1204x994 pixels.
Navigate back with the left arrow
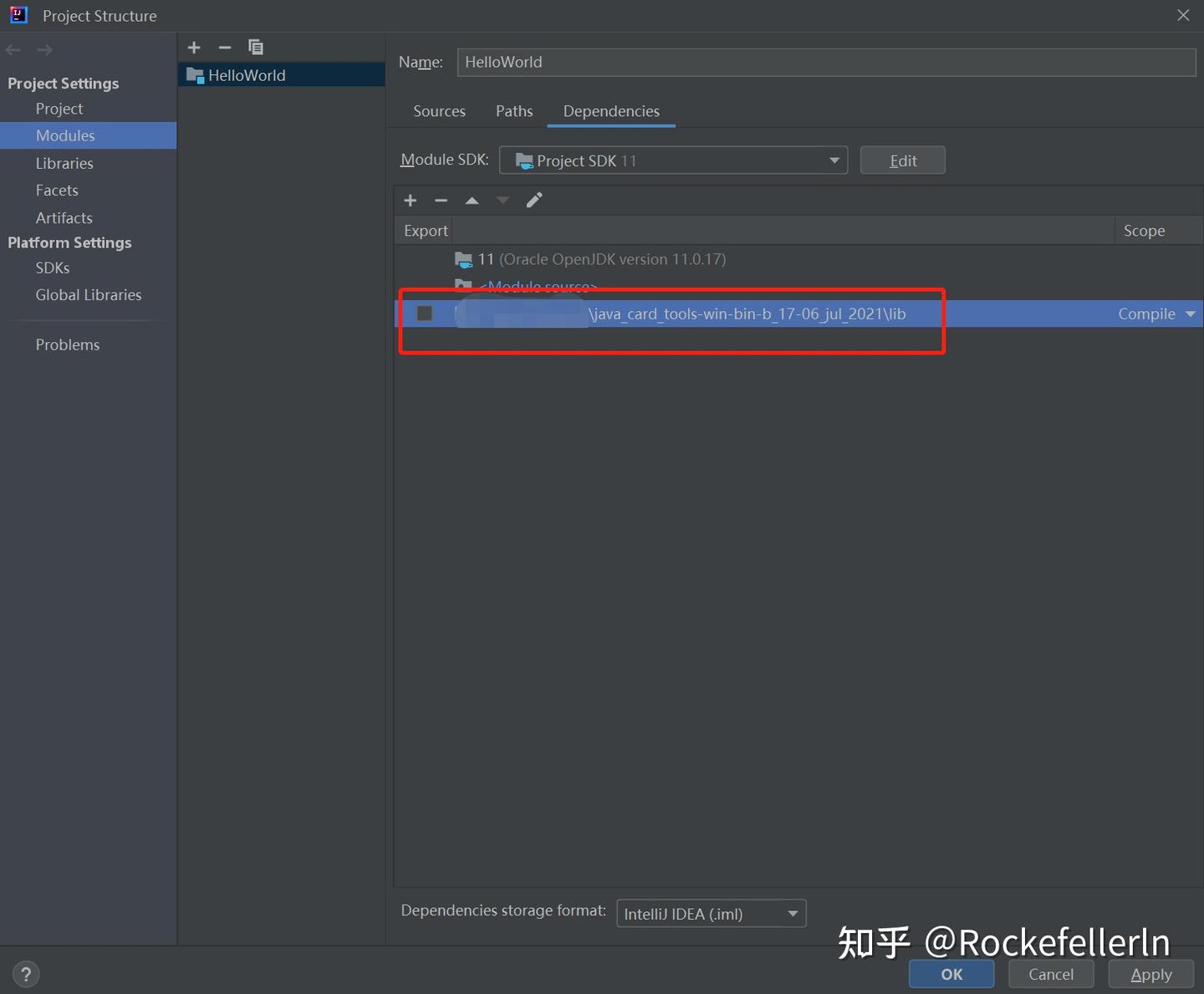pyautogui.click(x=13, y=50)
